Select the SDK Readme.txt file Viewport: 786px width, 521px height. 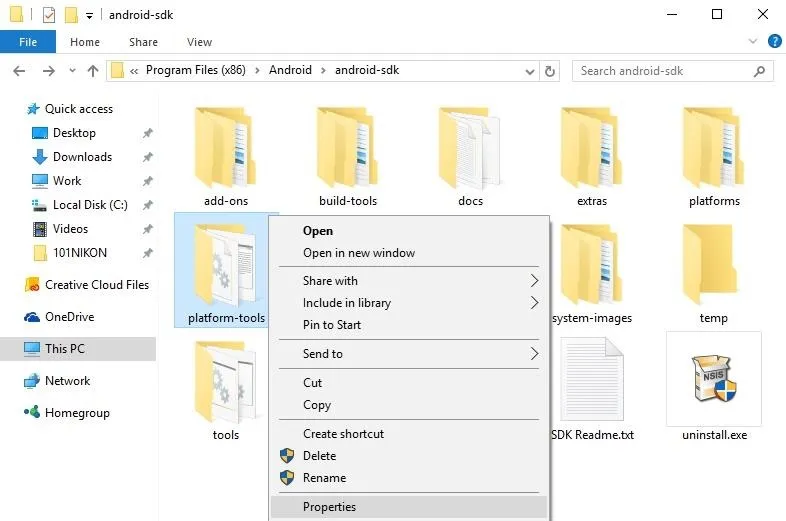click(x=592, y=389)
